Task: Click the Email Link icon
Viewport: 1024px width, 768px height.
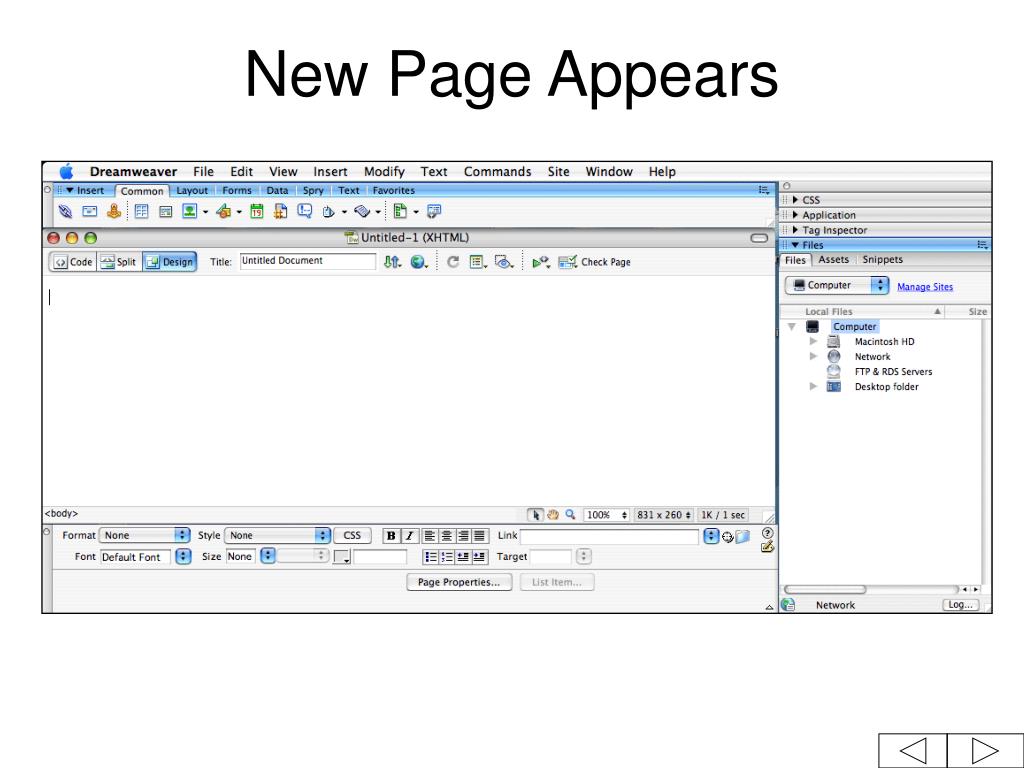Action: (89, 211)
